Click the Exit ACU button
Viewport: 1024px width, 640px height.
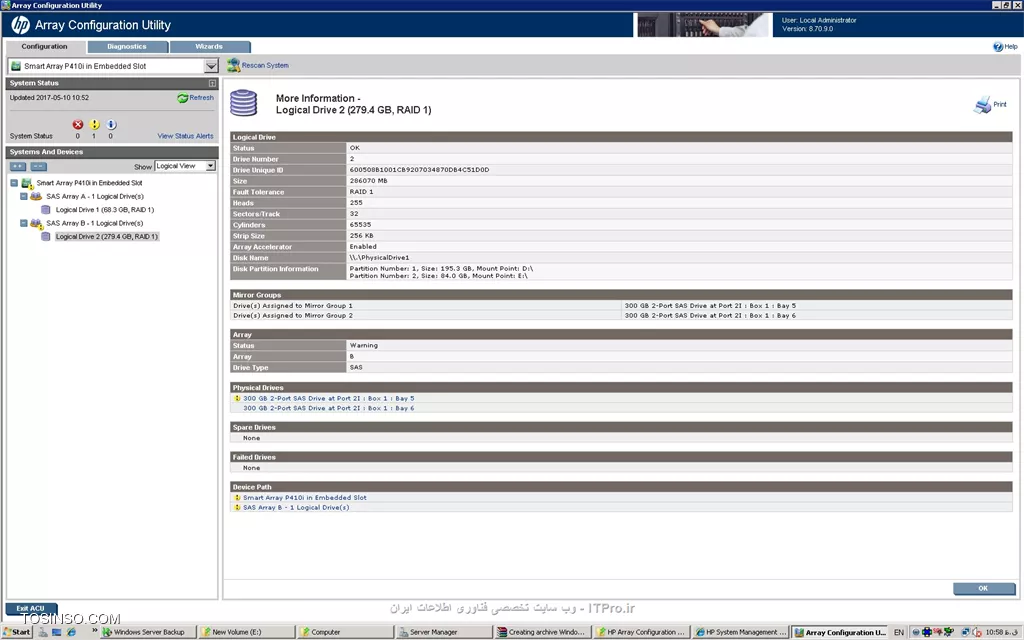coord(31,608)
